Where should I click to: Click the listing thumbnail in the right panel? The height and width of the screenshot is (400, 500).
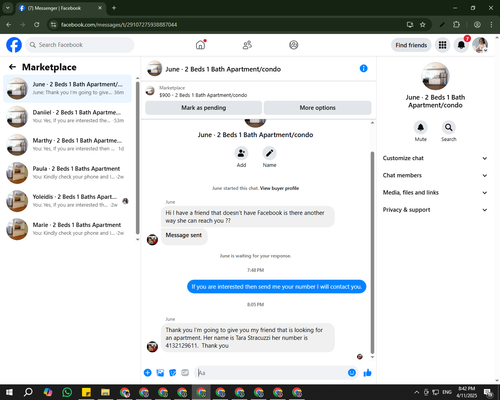[435, 76]
